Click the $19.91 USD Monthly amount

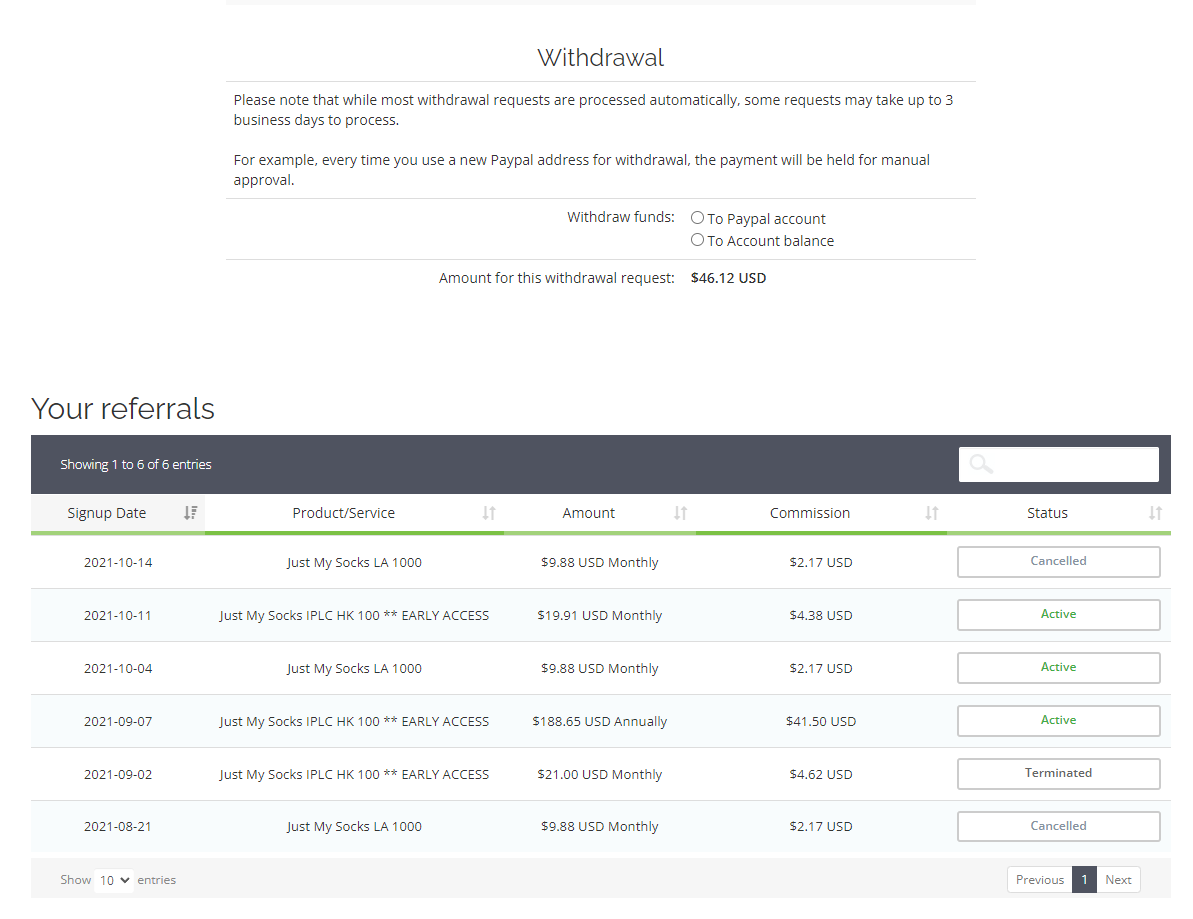pos(600,615)
